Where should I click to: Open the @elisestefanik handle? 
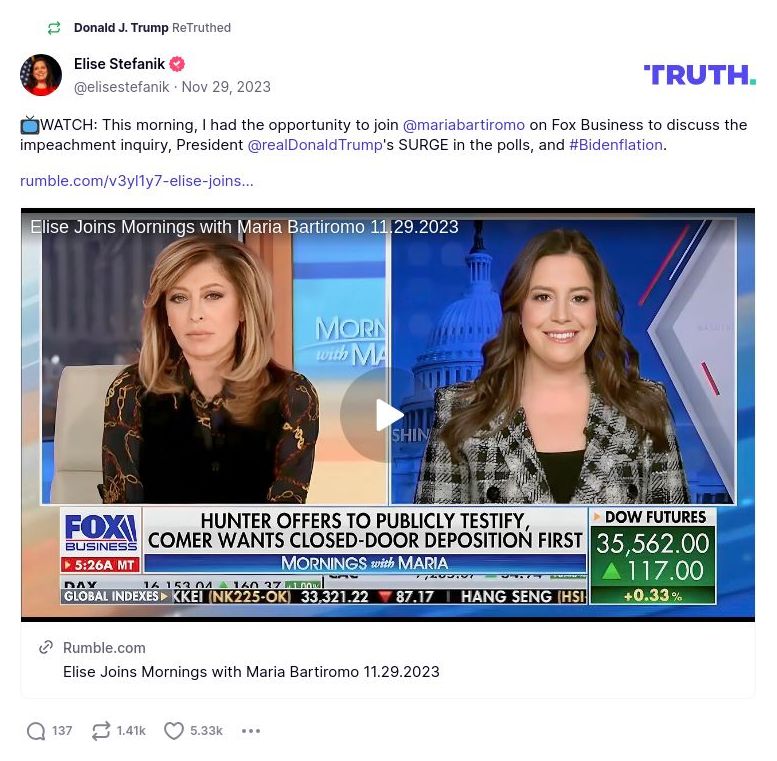121,87
